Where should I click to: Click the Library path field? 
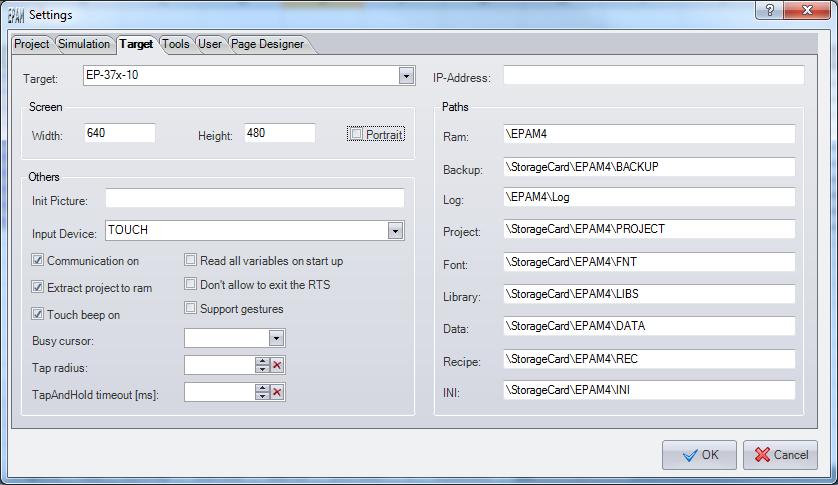649,294
